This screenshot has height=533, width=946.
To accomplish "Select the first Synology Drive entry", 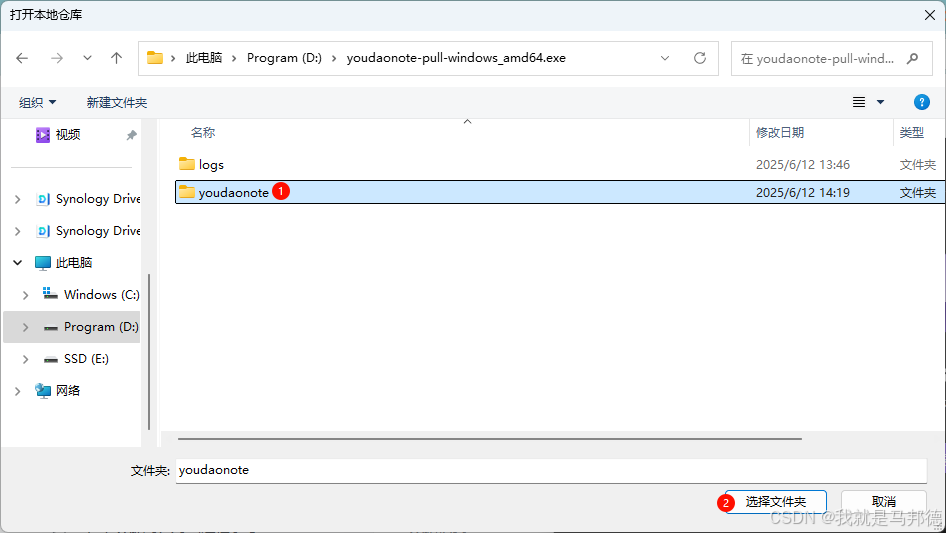I will (x=88, y=199).
